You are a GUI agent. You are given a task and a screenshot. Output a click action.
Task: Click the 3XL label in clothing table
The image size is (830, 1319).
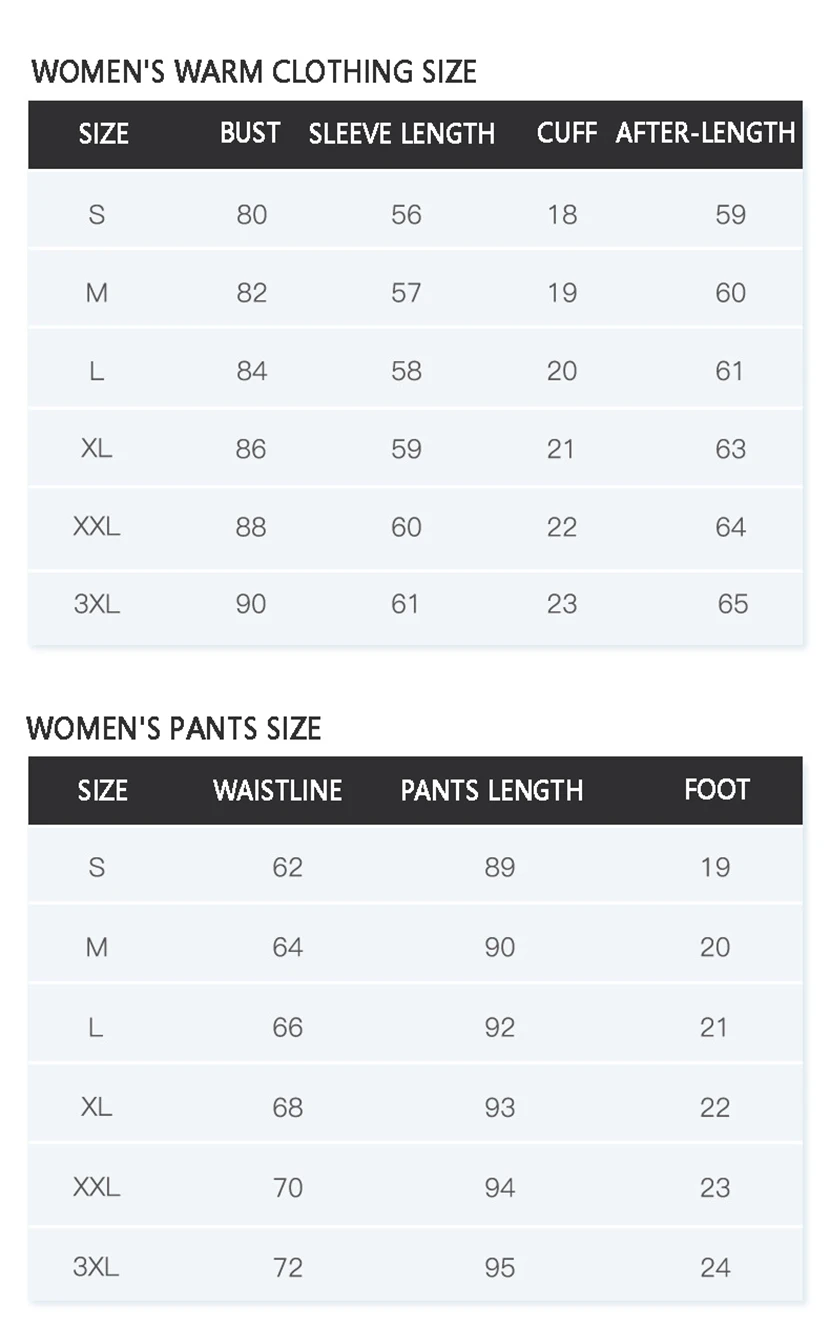point(97,604)
